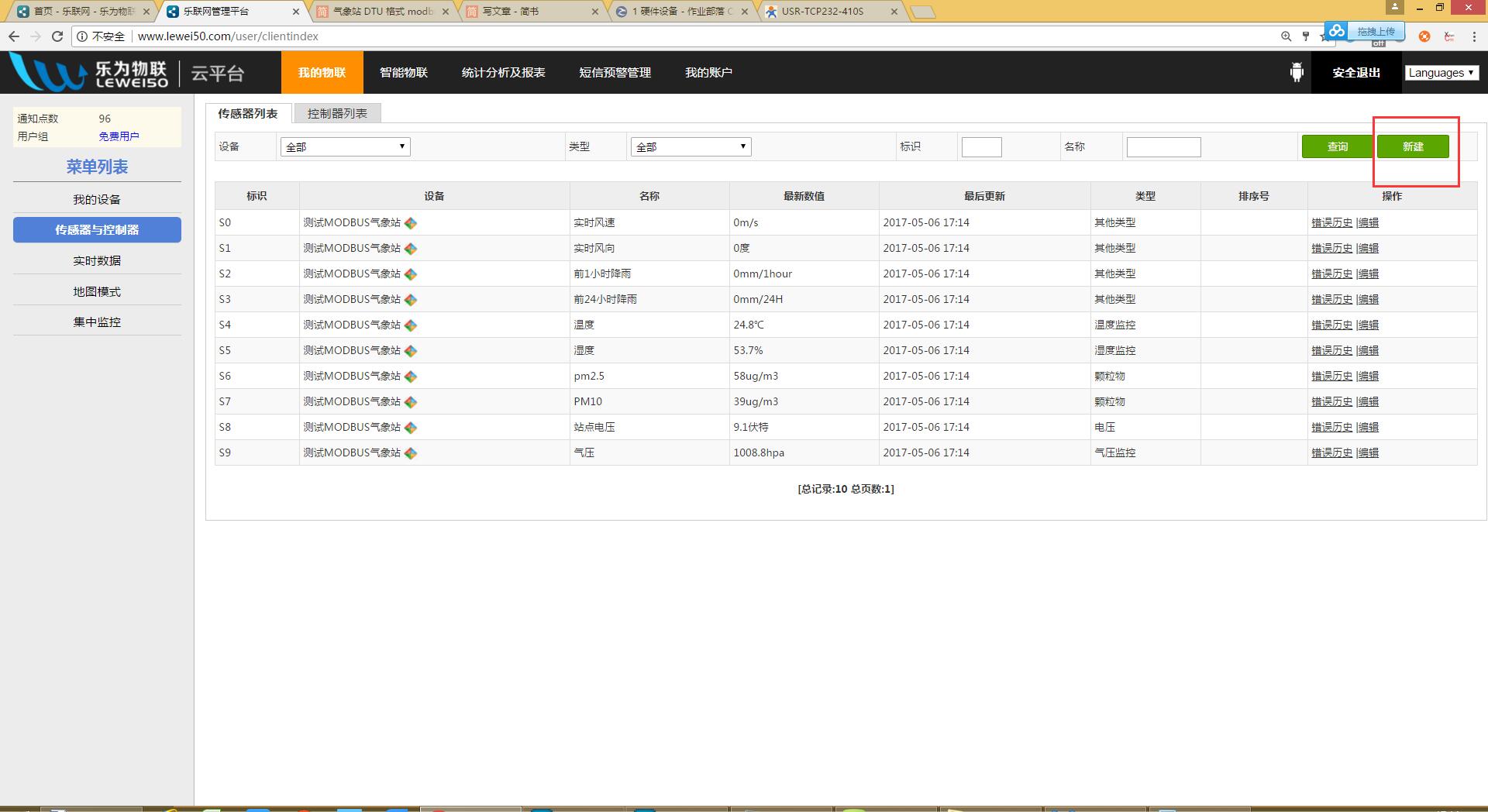Image resolution: width=1488 pixels, height=812 pixels.
Task: Open 错误历史 for row S0
Action: [1331, 223]
